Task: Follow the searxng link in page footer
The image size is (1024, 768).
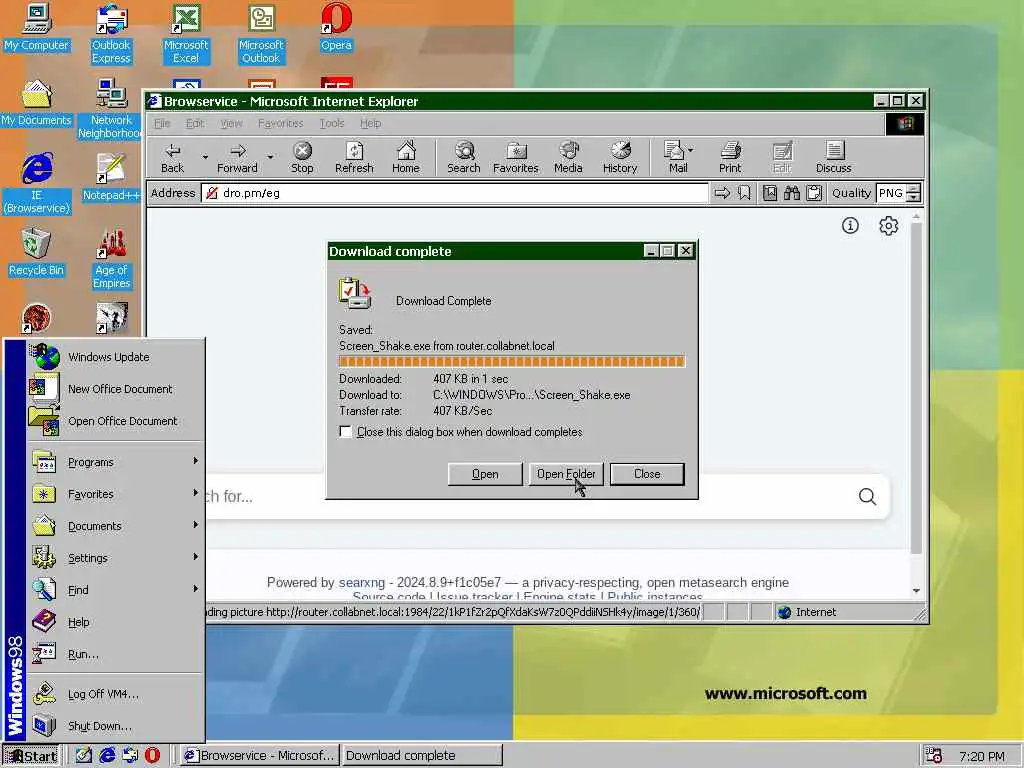Action: pos(362,583)
